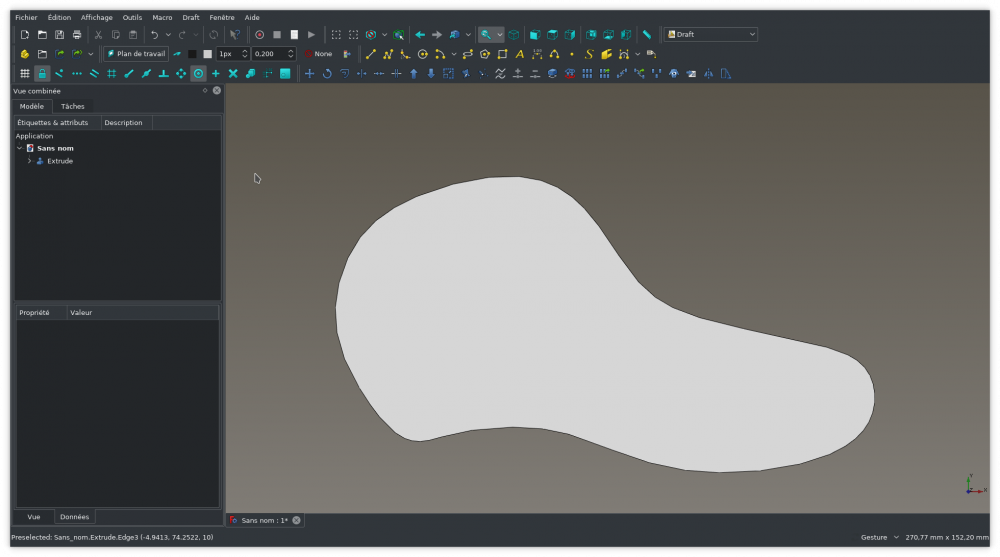Switch to the Tâches tab

73,107
